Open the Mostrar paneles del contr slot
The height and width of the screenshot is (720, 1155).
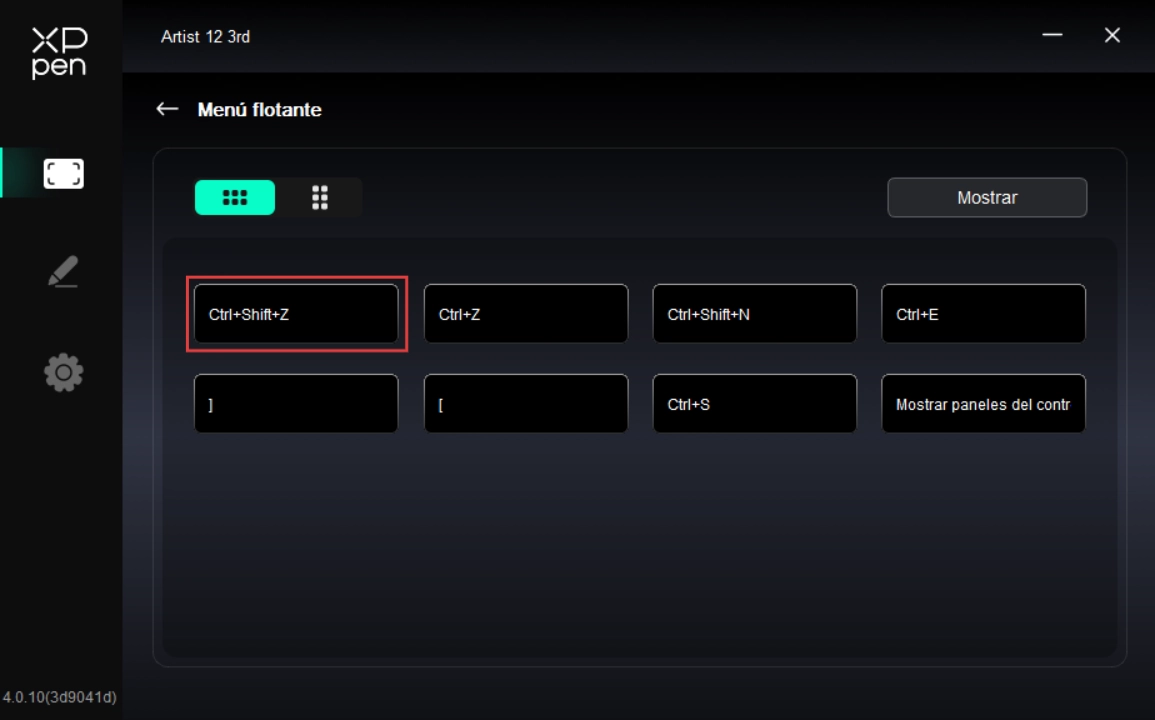(x=983, y=404)
